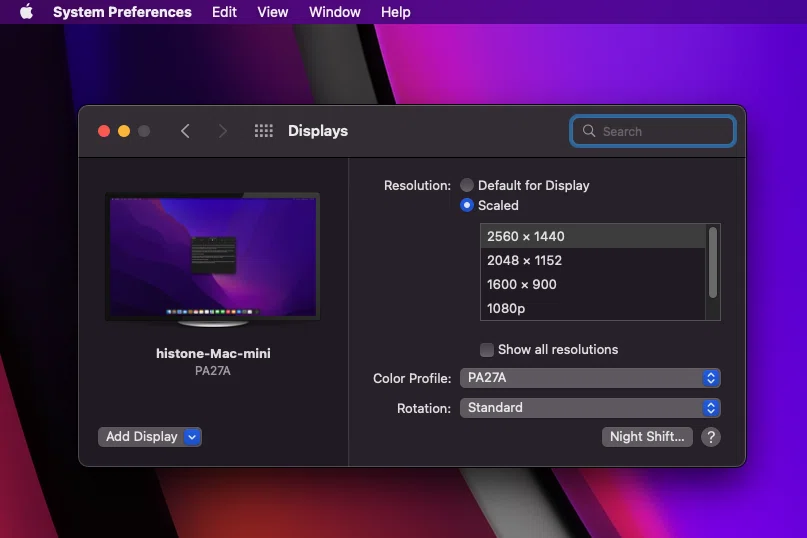Viewport: 807px width, 538px height.
Task: Close the Displays window
Action: (x=104, y=131)
